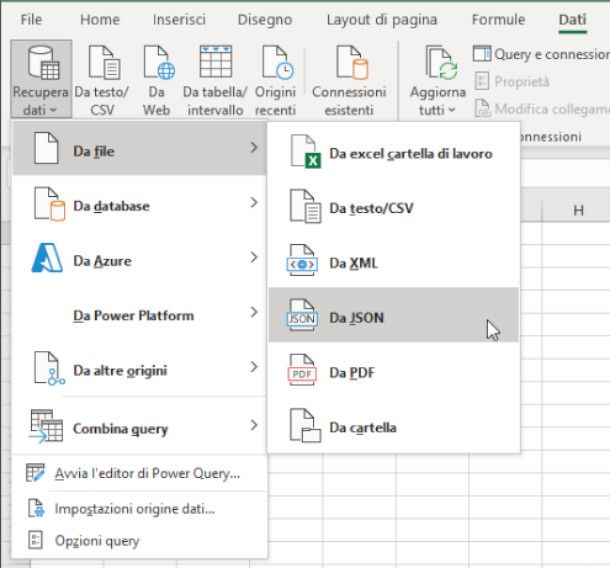Select column H header
Screen dimensions: 610x568
tap(577, 210)
